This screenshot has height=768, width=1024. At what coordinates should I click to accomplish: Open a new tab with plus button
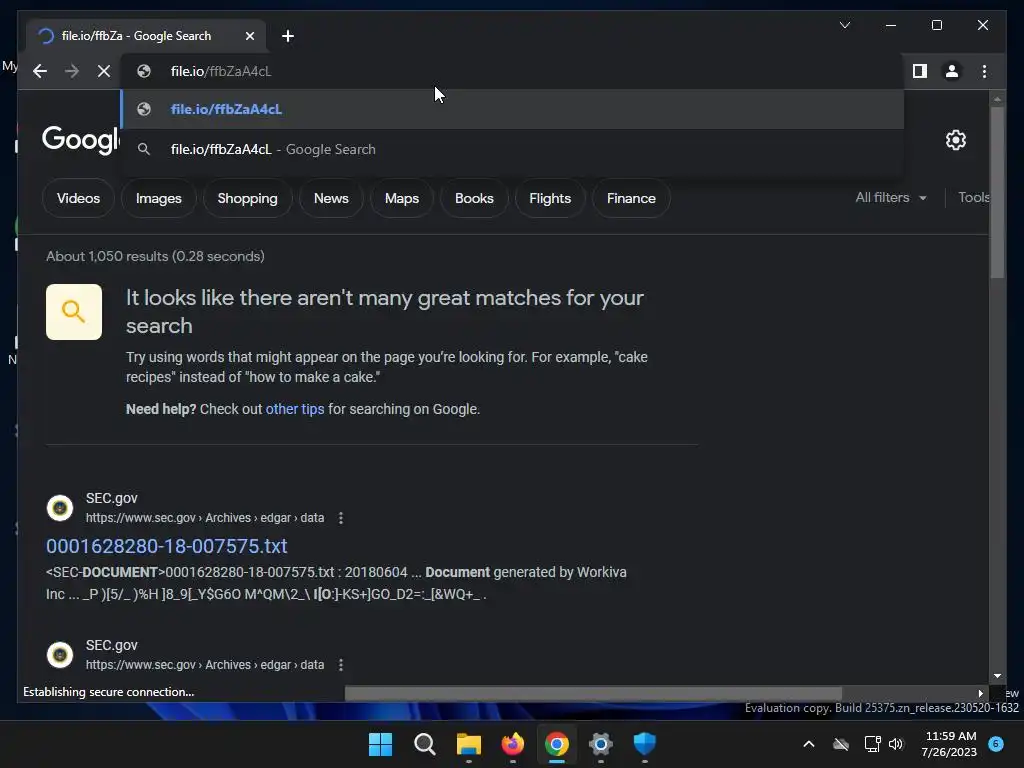click(x=288, y=36)
